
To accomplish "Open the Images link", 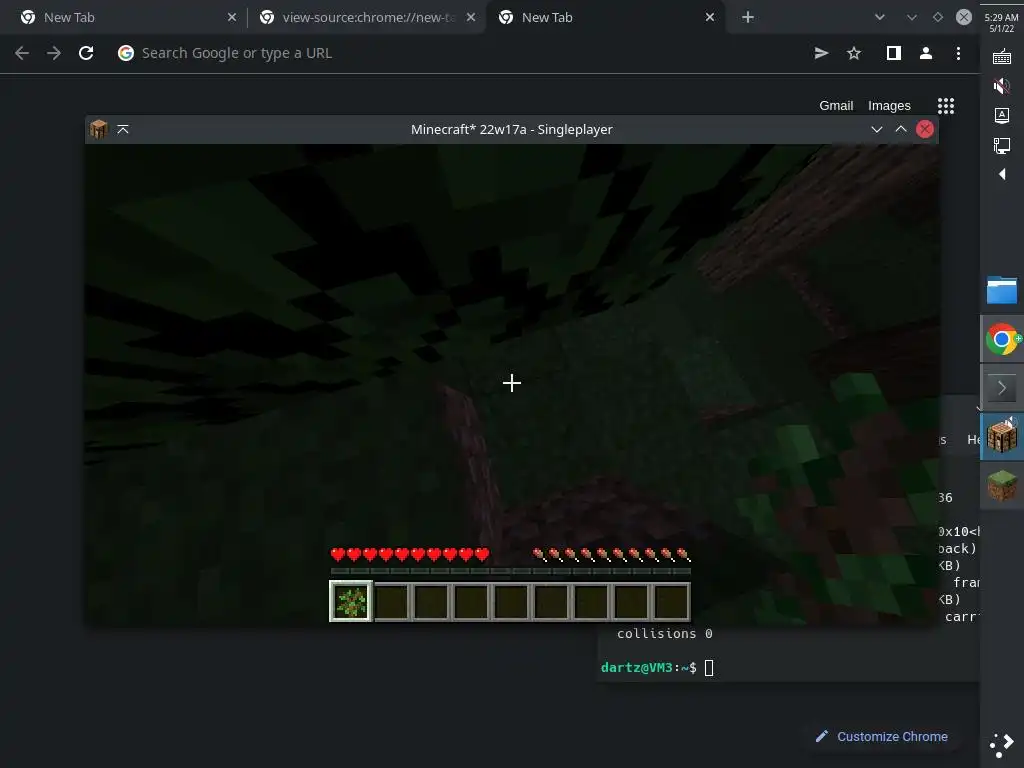I will point(889,106).
